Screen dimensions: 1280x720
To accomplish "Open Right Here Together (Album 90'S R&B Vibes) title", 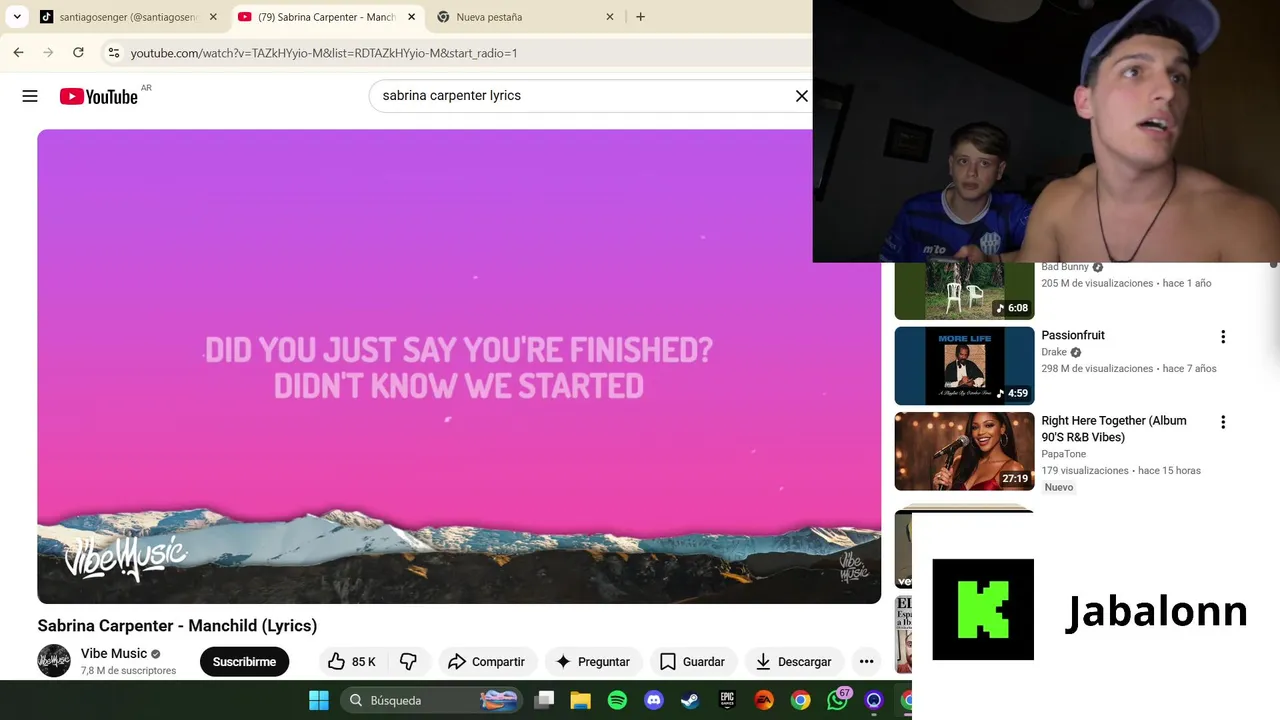I will click(1114, 429).
